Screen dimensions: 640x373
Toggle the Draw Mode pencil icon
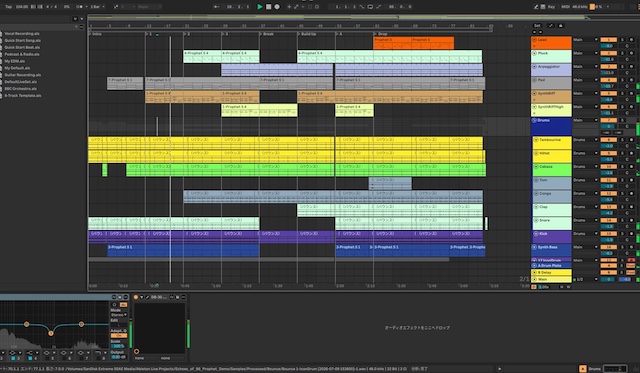pyautogui.click(x=536, y=7)
